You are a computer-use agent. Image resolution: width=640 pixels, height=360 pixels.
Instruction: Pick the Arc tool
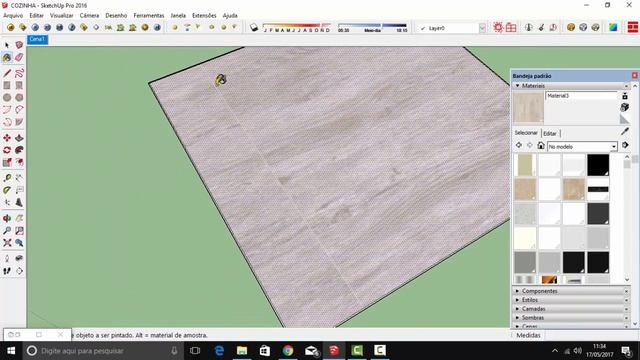click(x=7, y=109)
